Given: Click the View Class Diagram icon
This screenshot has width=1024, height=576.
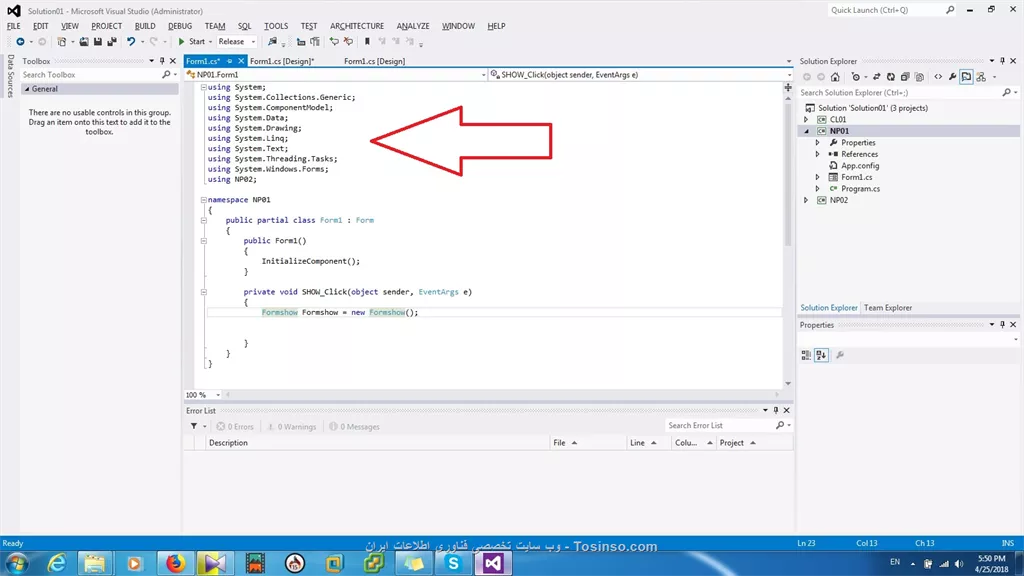Looking at the screenshot, I should (981, 77).
